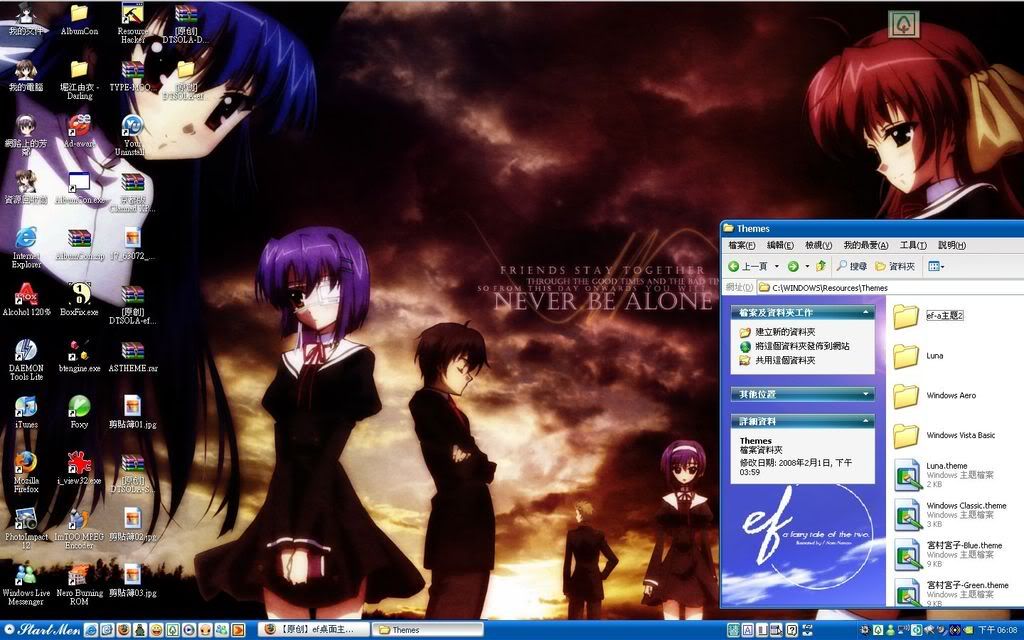The height and width of the screenshot is (640, 1024).
Task: Select the Foxy desktop icon
Action: (x=79, y=411)
